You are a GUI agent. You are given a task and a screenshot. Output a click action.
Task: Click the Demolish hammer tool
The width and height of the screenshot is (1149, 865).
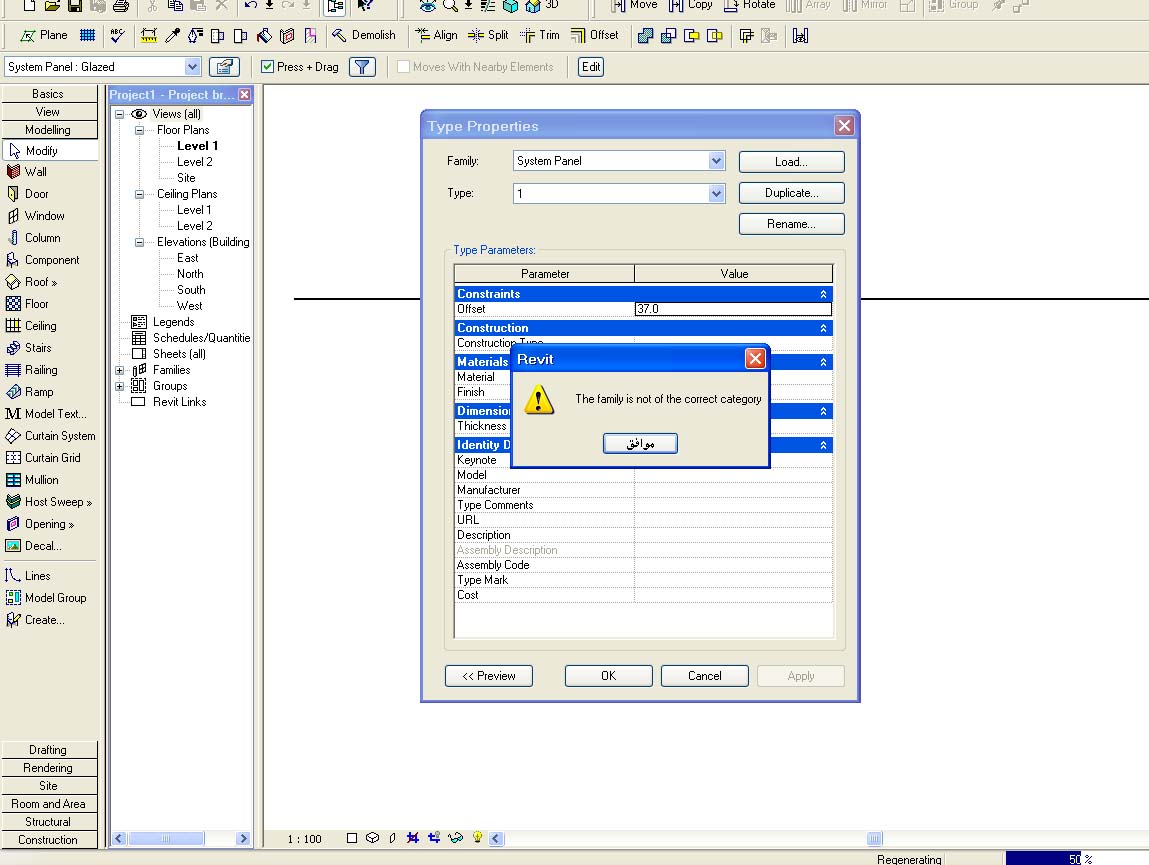363,35
